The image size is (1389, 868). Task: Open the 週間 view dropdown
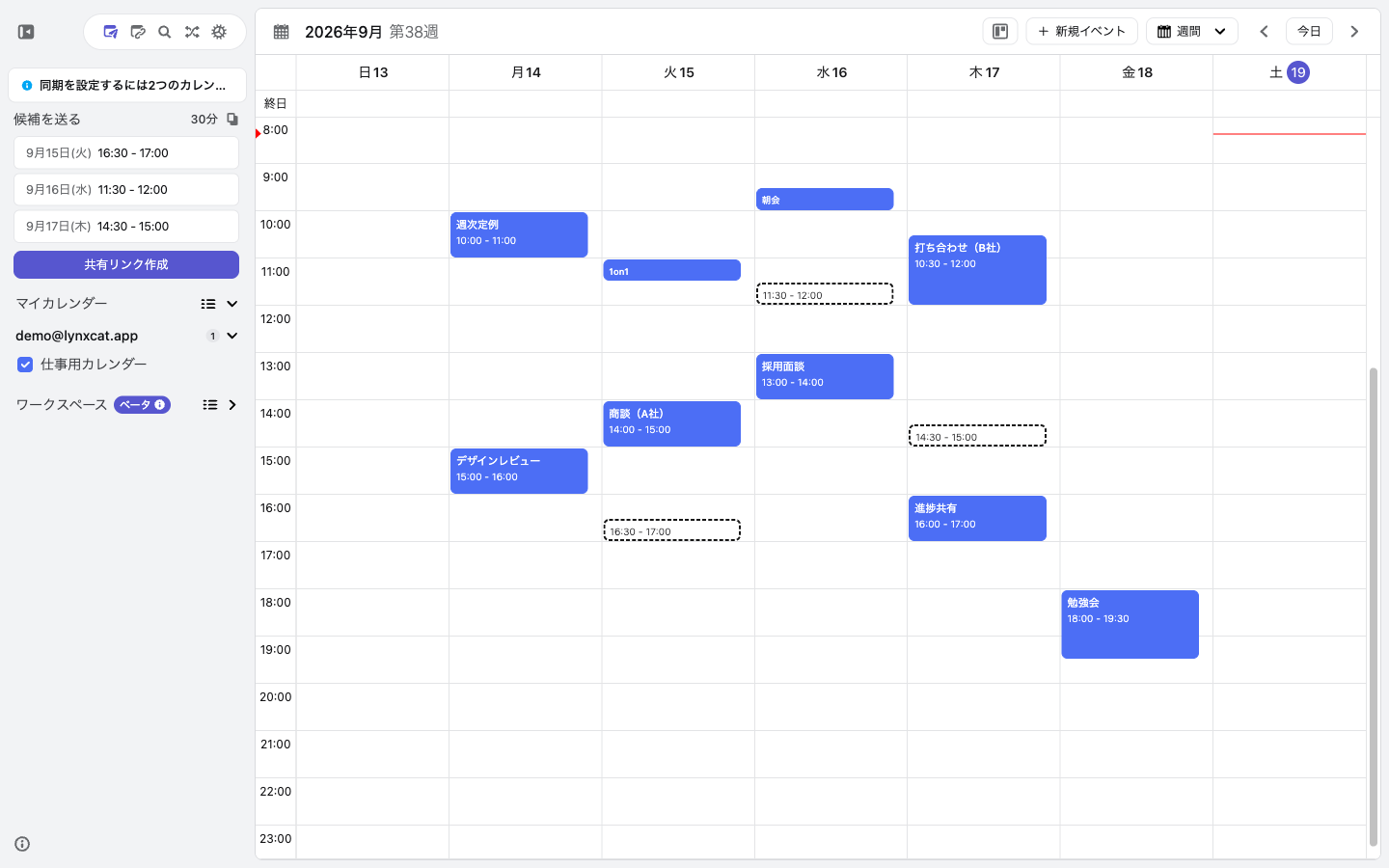[x=1192, y=32]
